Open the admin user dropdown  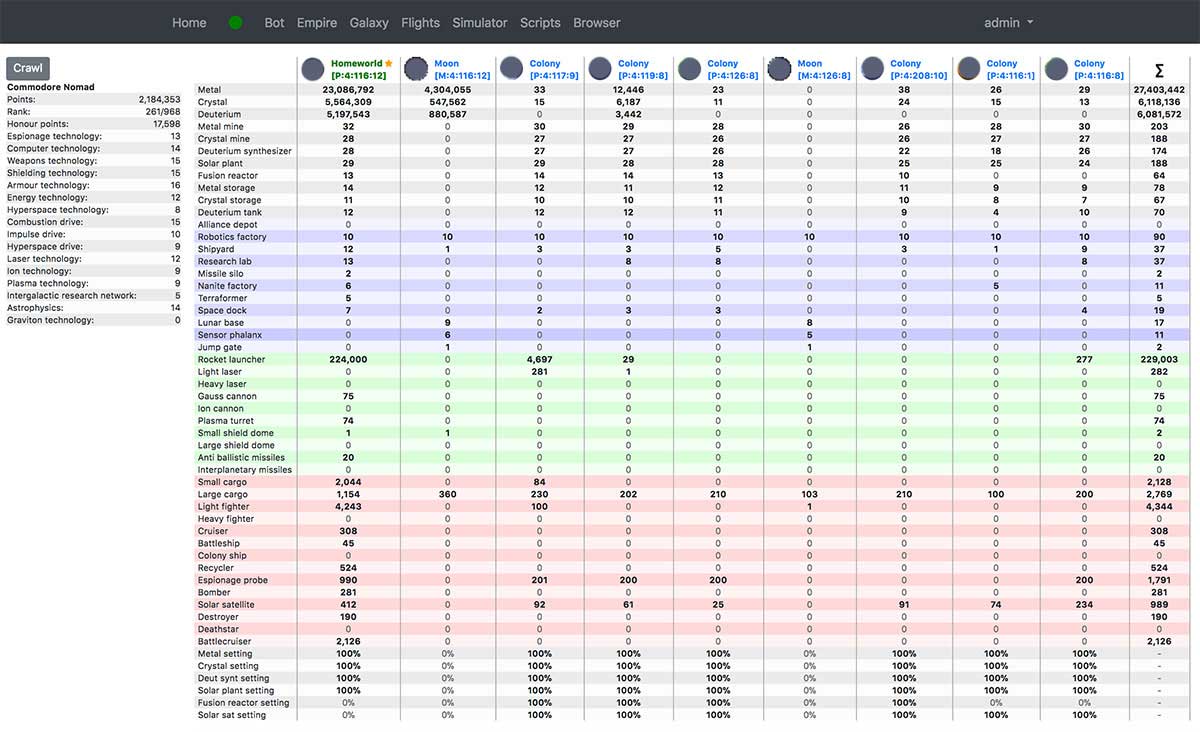click(1008, 23)
